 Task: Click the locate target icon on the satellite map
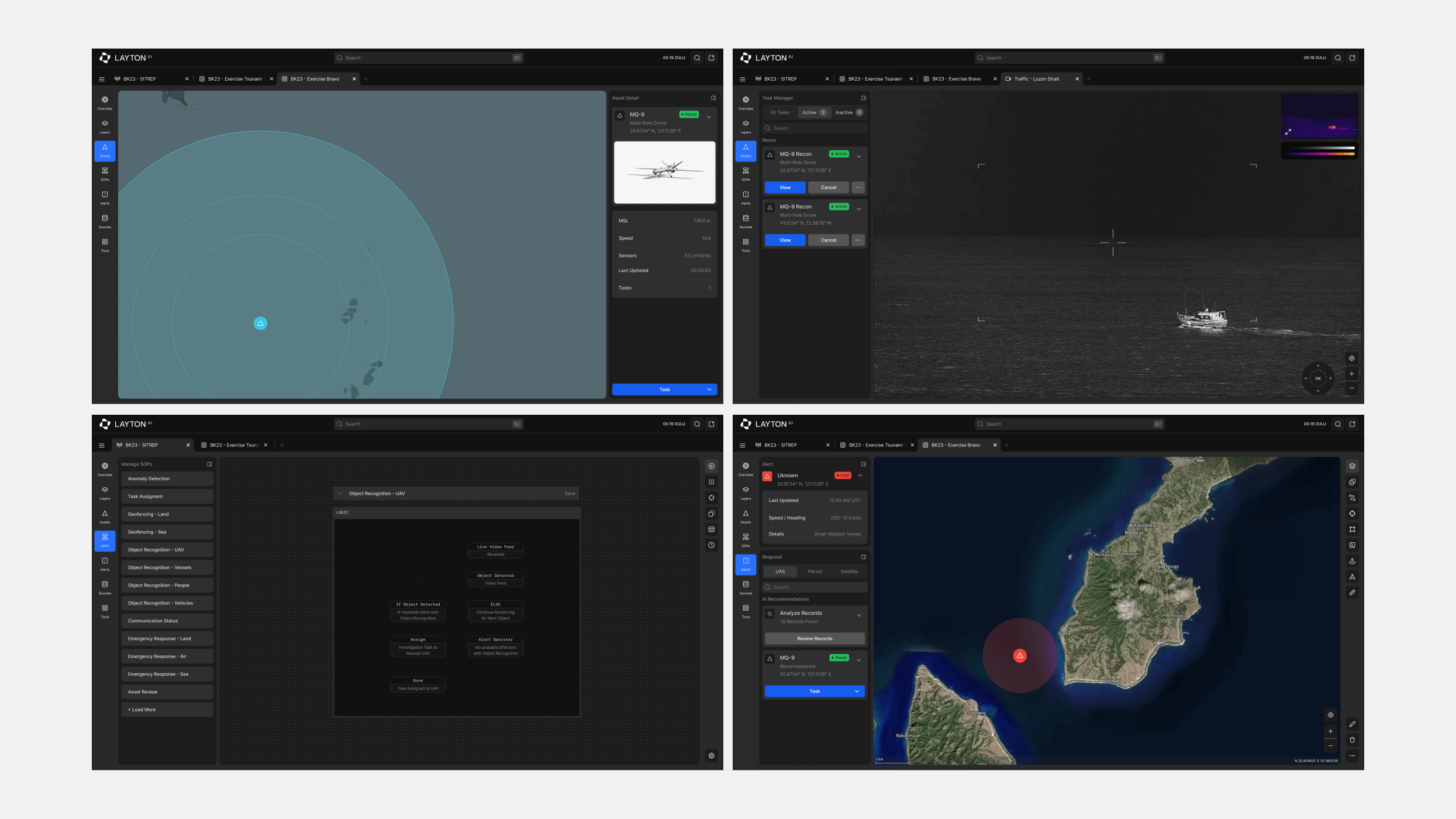coord(1330,715)
